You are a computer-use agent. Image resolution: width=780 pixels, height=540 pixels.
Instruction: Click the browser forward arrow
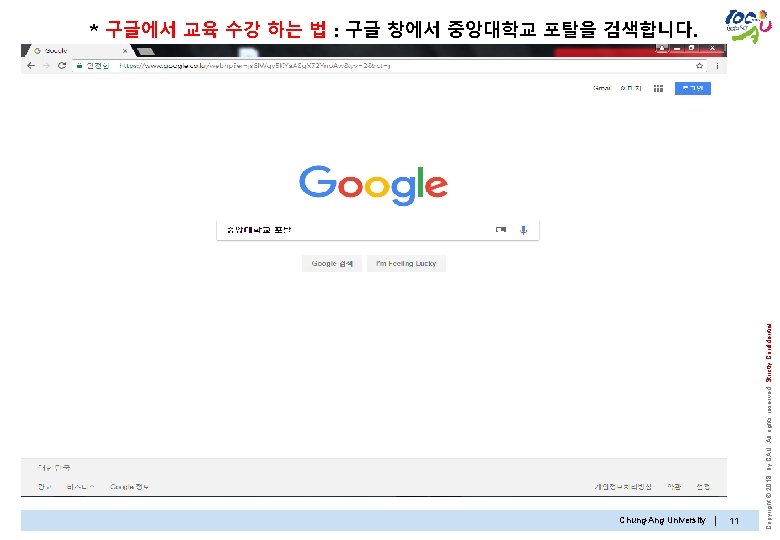(47, 66)
